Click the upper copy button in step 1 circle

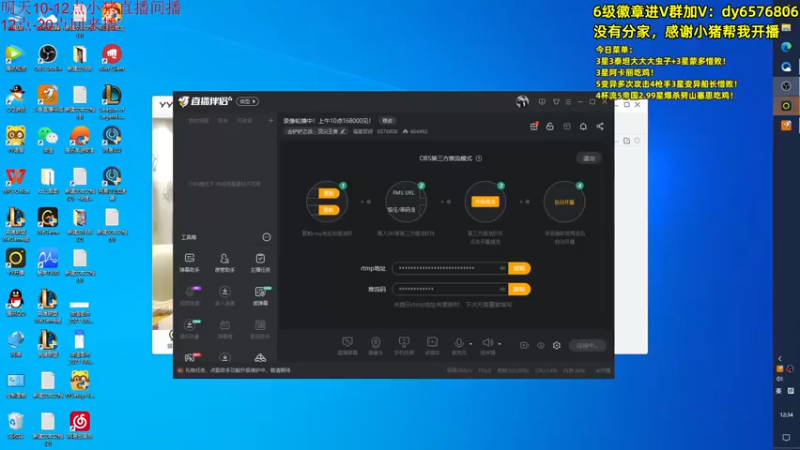coord(328,193)
